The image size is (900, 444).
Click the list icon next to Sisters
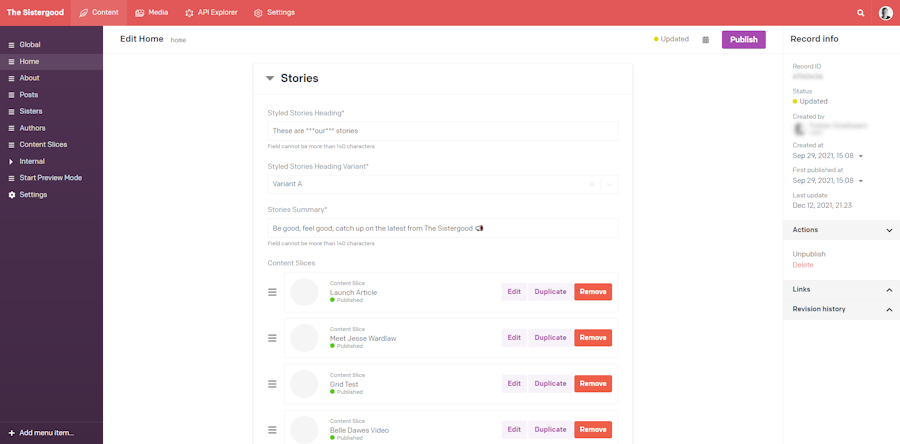11,111
